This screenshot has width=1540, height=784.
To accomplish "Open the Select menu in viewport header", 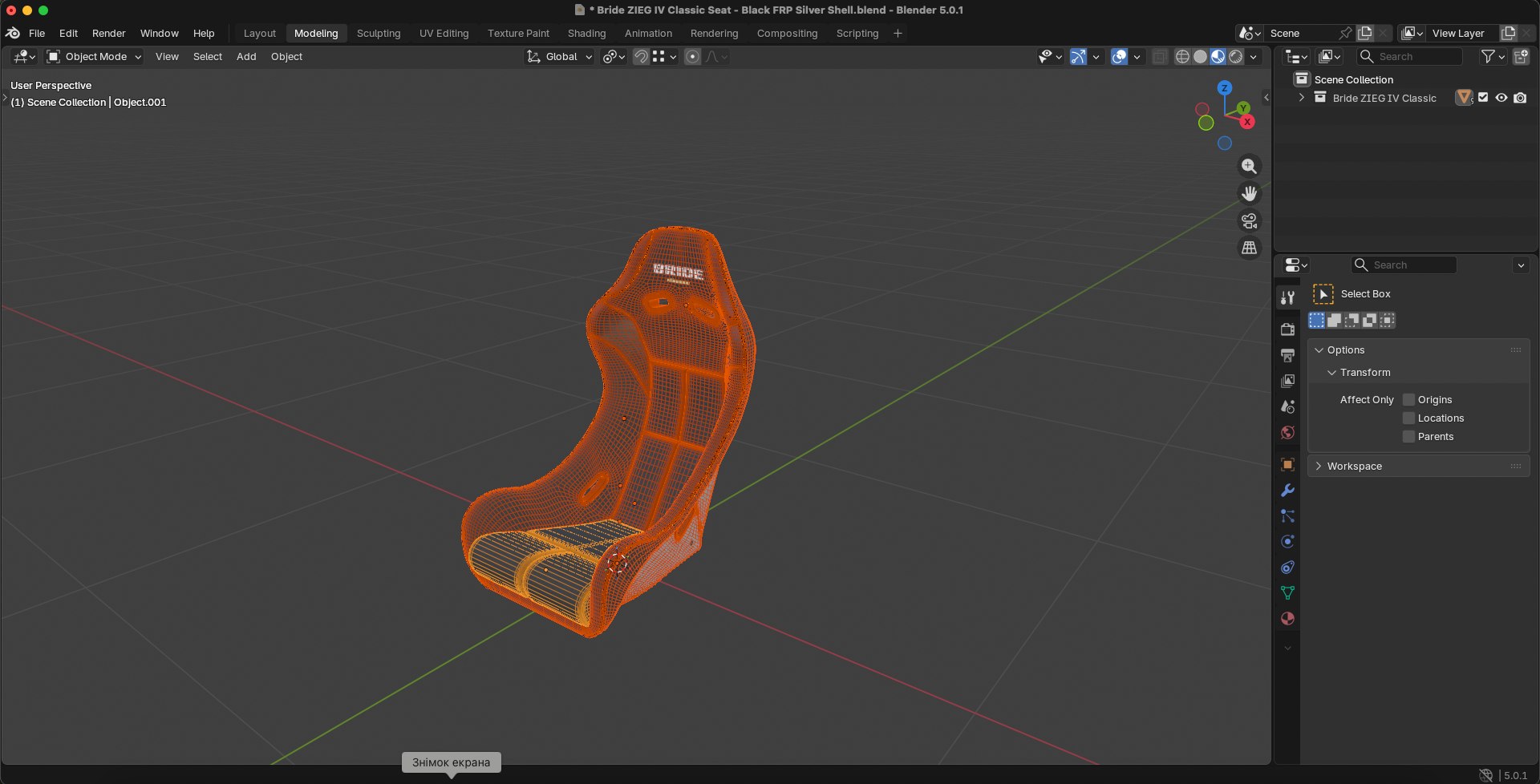I will tap(208, 56).
